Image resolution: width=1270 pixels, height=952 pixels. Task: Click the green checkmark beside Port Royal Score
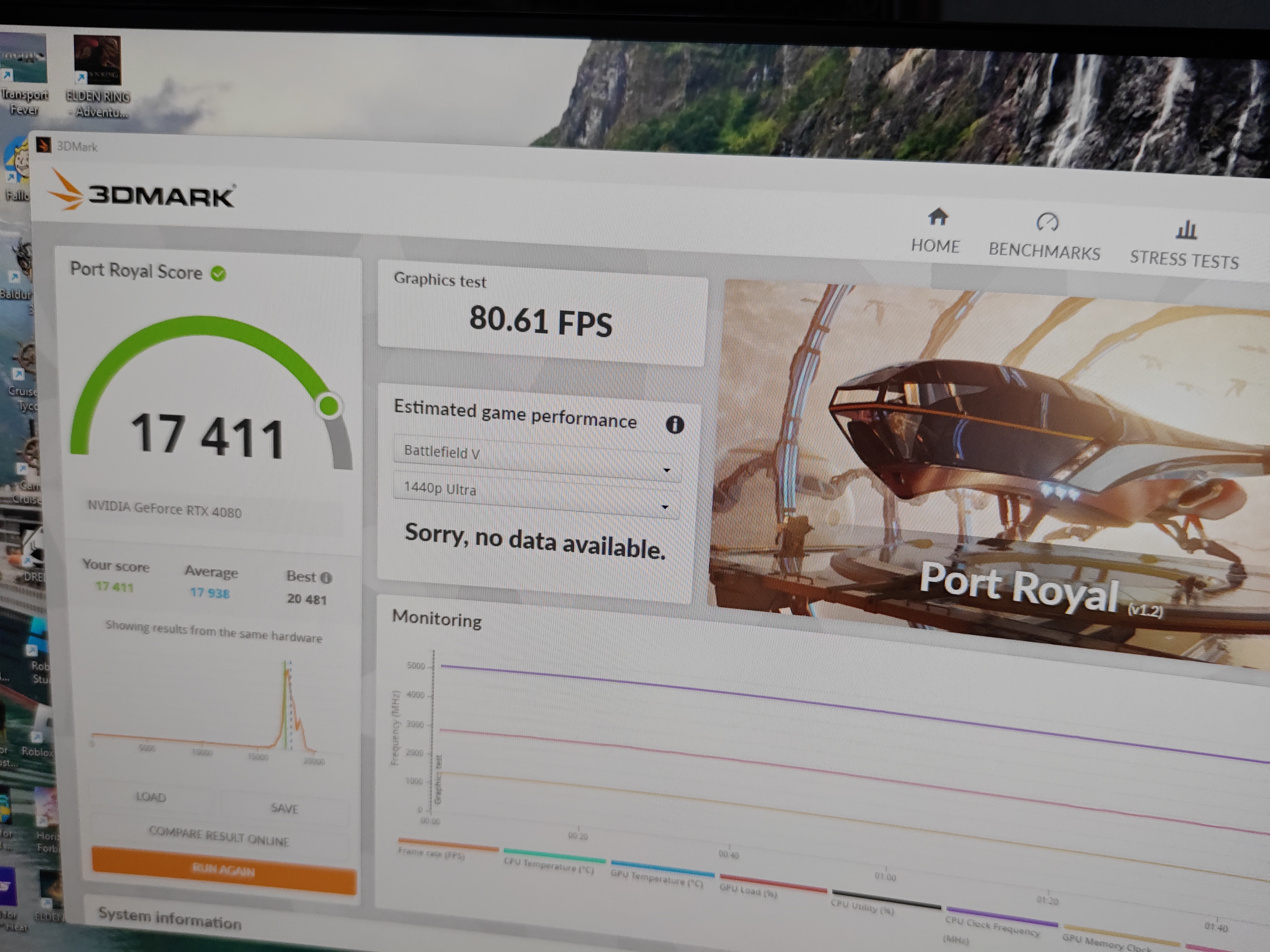pyautogui.click(x=218, y=274)
